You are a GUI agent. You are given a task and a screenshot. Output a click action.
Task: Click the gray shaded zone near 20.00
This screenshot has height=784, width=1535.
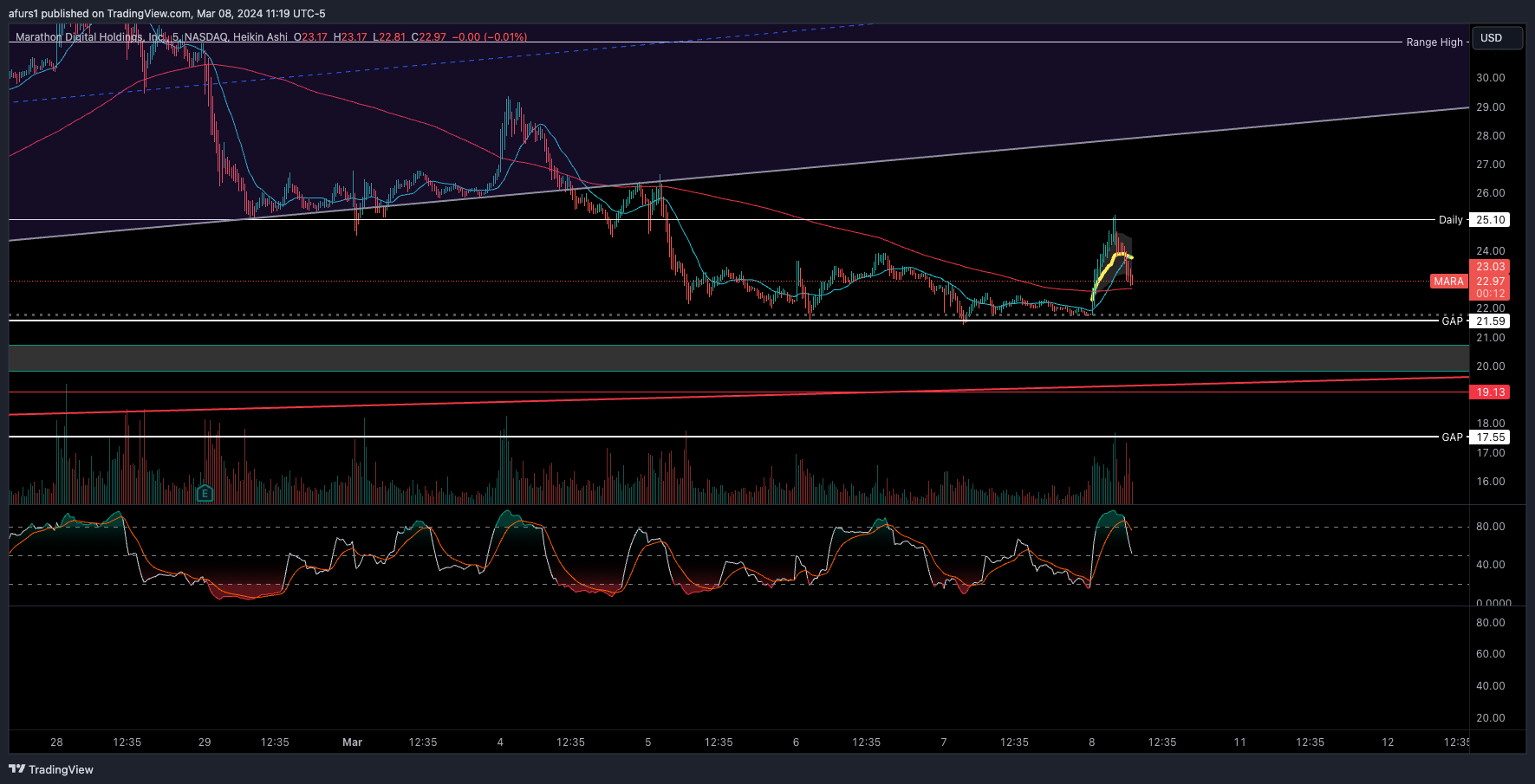point(738,358)
